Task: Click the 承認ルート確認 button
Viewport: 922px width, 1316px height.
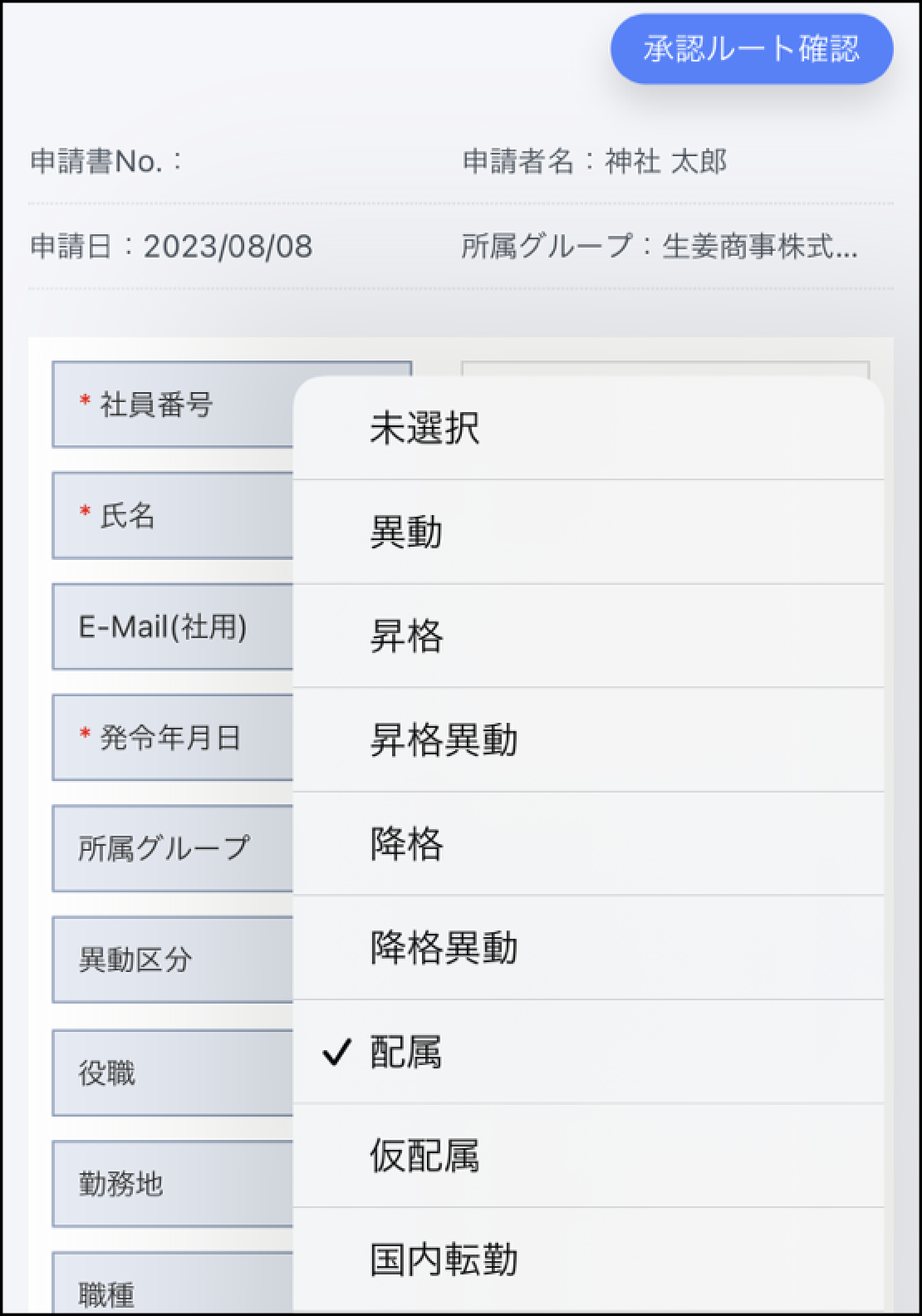Action: click(x=751, y=49)
